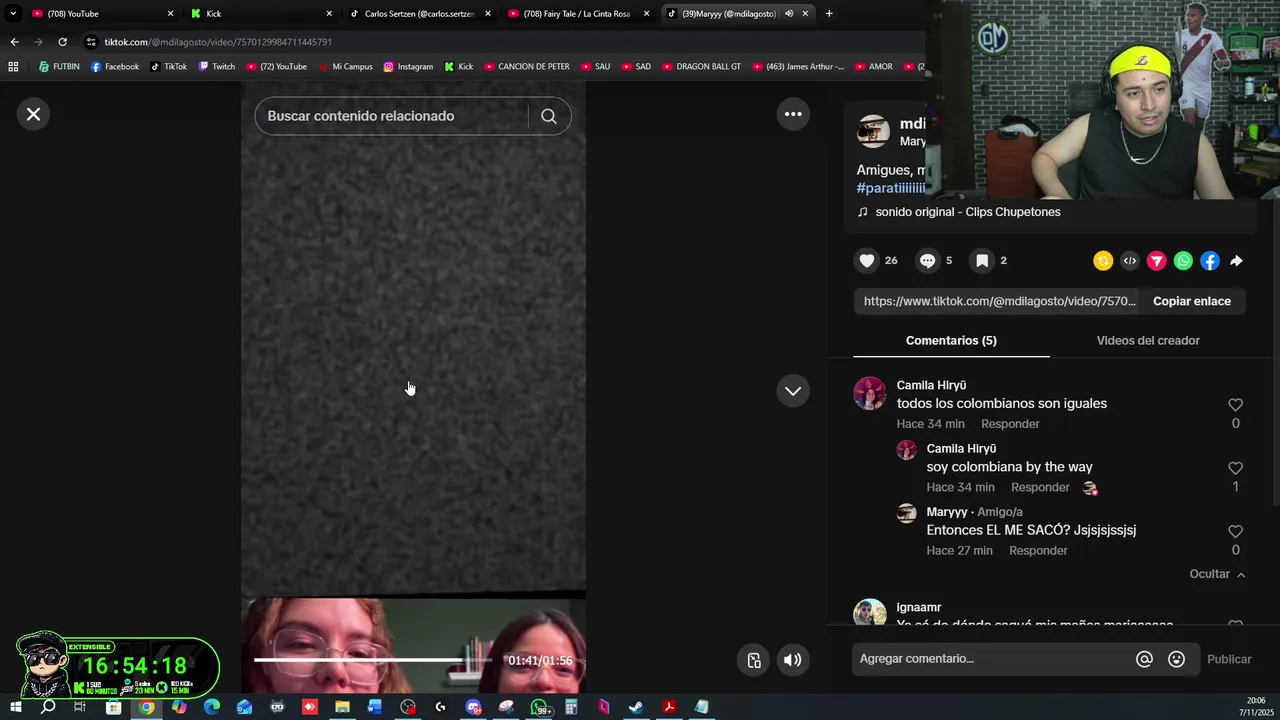Click the share arrow icon
The image size is (1280, 720).
[x=1236, y=261]
